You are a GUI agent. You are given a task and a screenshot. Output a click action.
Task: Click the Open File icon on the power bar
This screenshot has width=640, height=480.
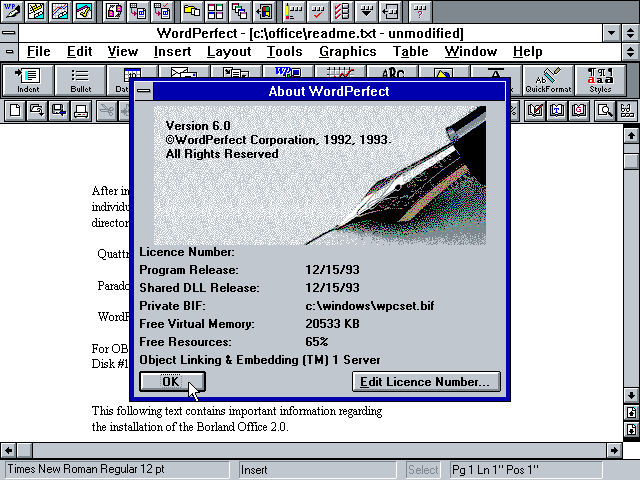(x=37, y=111)
